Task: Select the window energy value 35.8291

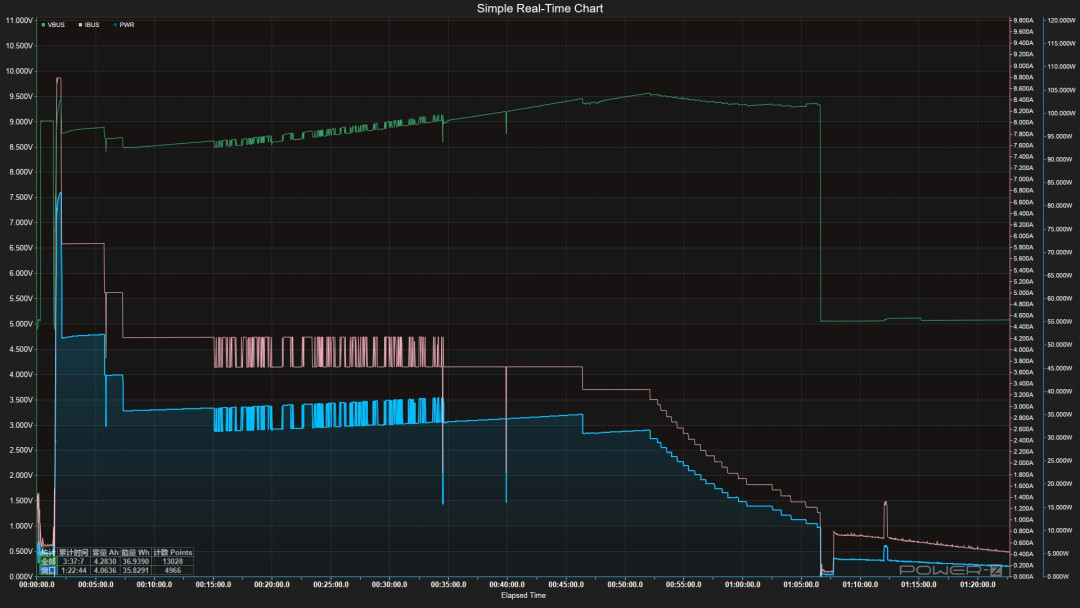Action: [136, 570]
